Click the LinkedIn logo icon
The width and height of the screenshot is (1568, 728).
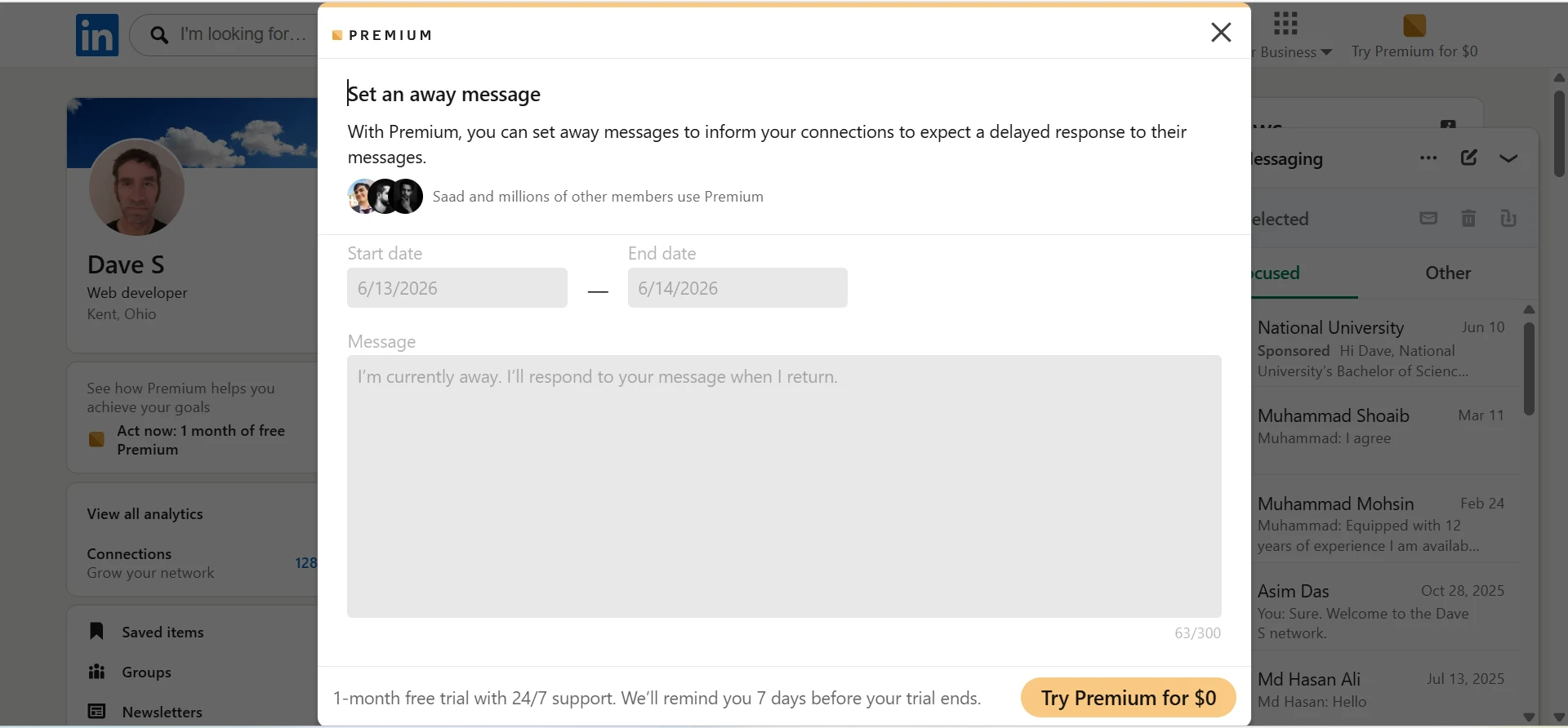pos(97,35)
